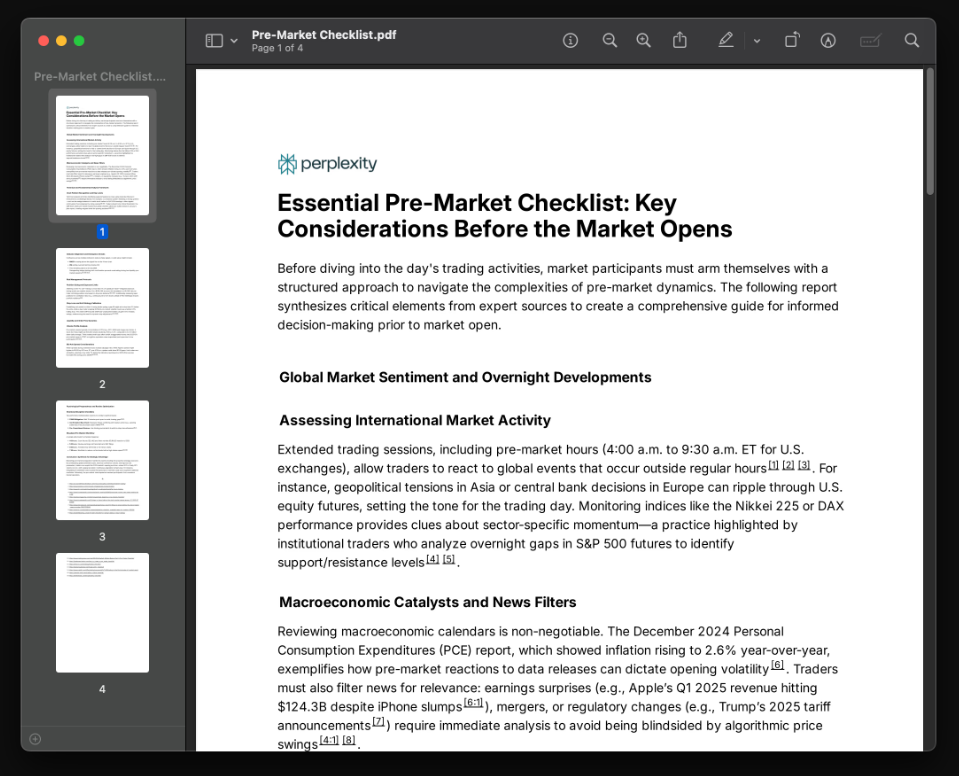Click heading Macroeconomic Catalysts and News Filters
This screenshot has width=959, height=776.
tap(428, 602)
